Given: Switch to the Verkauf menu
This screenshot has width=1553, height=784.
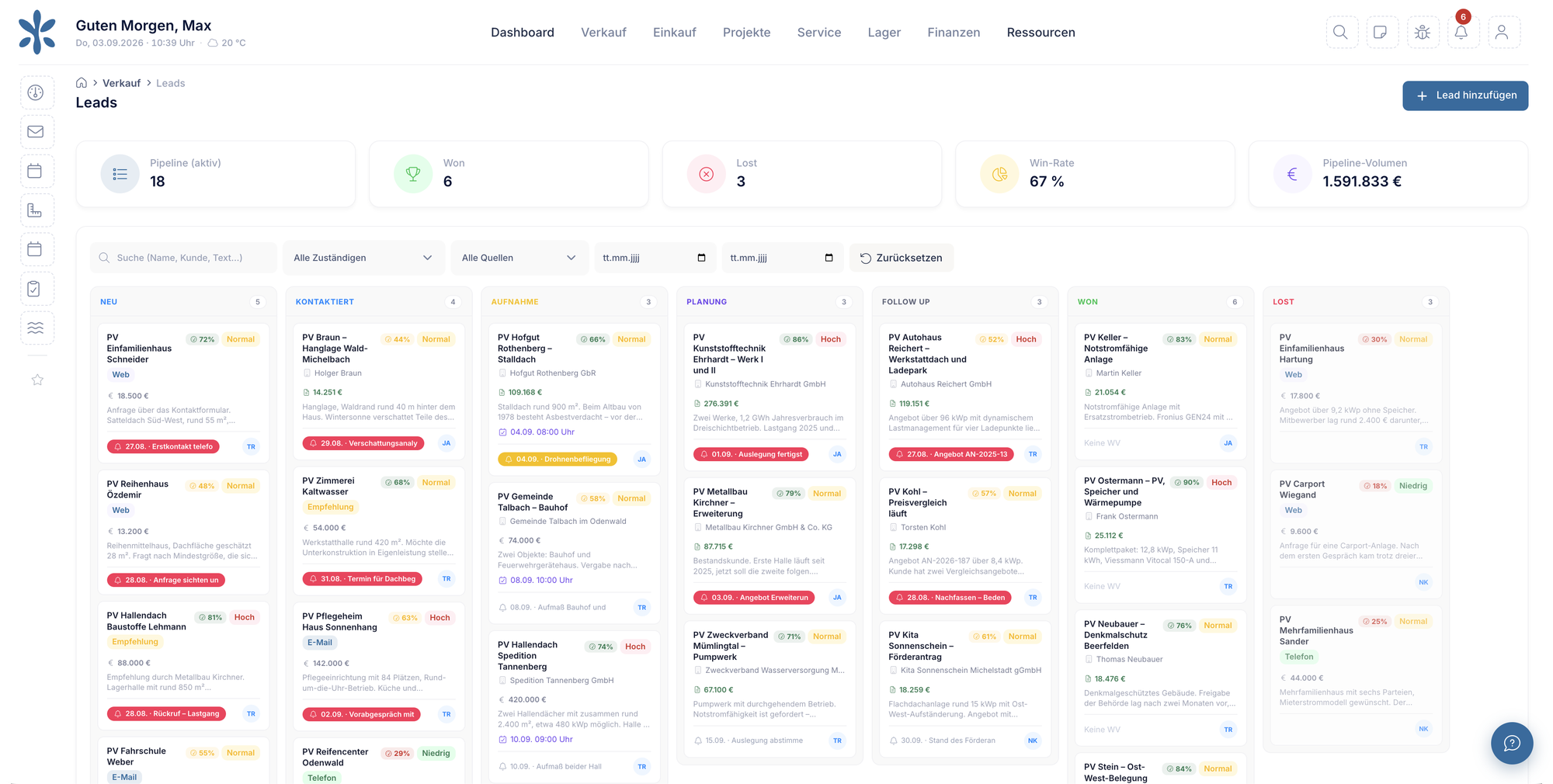Looking at the screenshot, I should coord(603,33).
